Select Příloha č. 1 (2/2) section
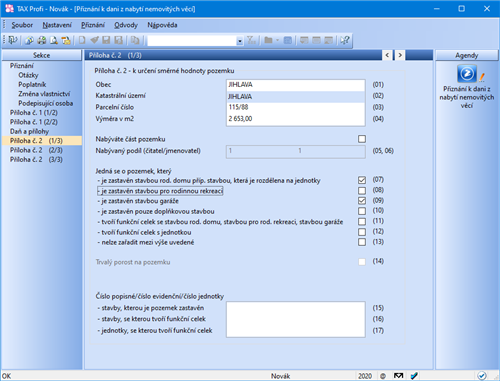Image resolution: width=500 pixels, height=381 pixels. (x=34, y=122)
